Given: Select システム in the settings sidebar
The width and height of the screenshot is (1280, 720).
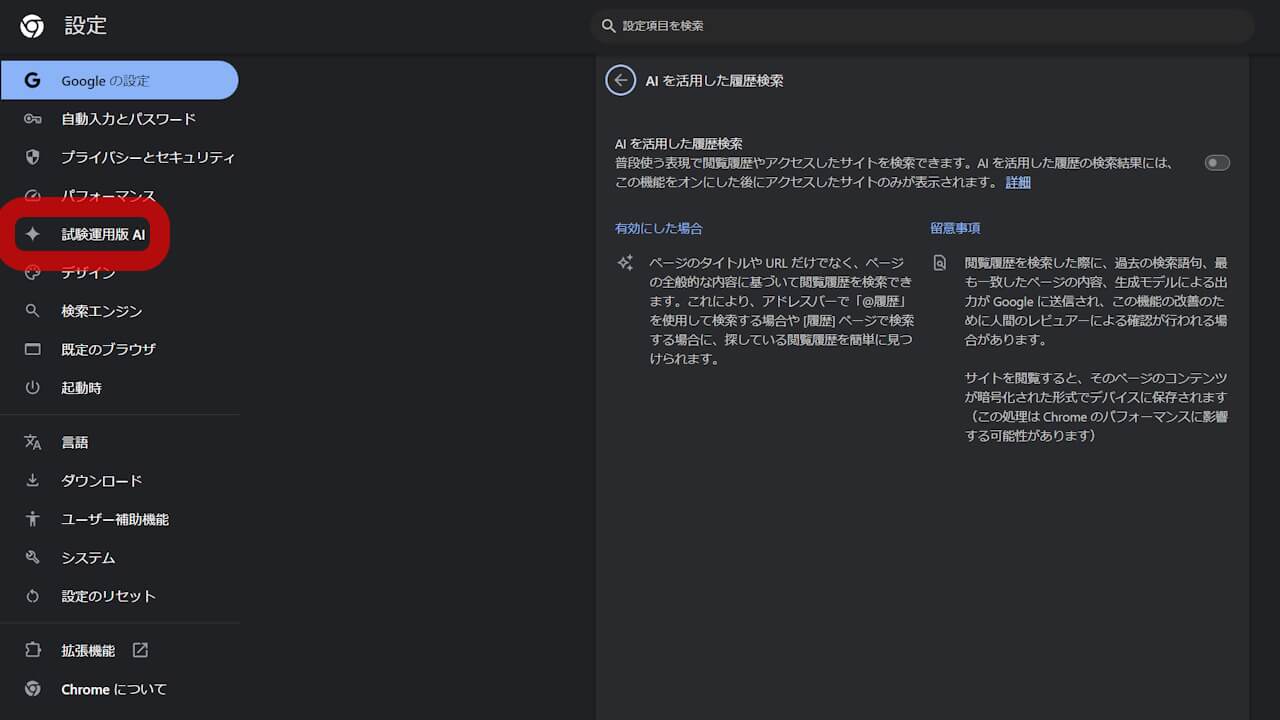Looking at the screenshot, I should [x=87, y=558].
